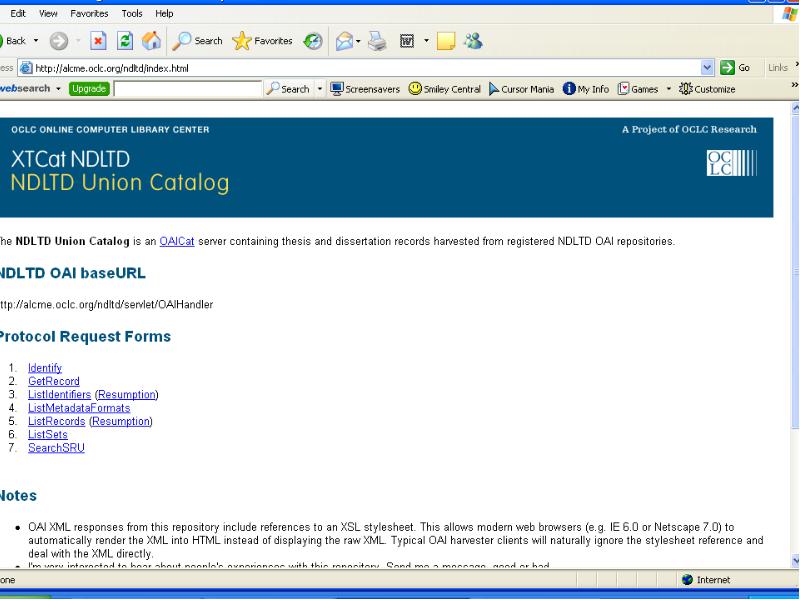Open the Edit menu
This screenshot has height=600, width=800.
click(18, 14)
